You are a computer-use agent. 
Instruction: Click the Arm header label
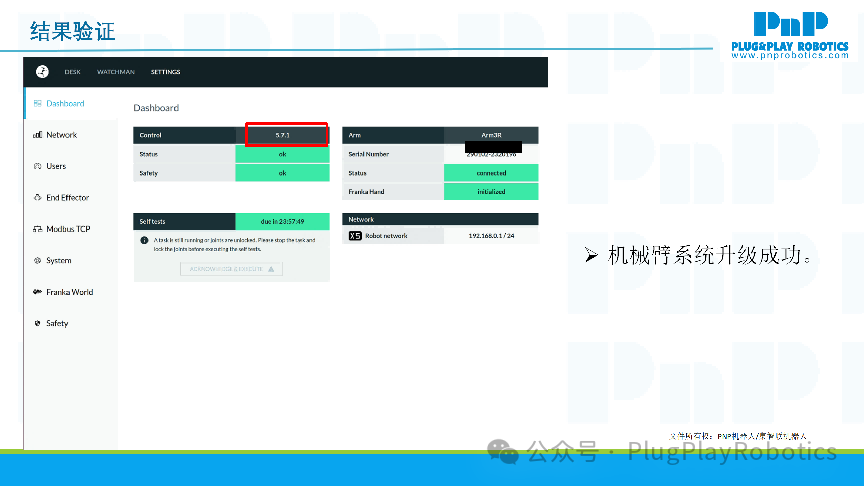point(354,135)
